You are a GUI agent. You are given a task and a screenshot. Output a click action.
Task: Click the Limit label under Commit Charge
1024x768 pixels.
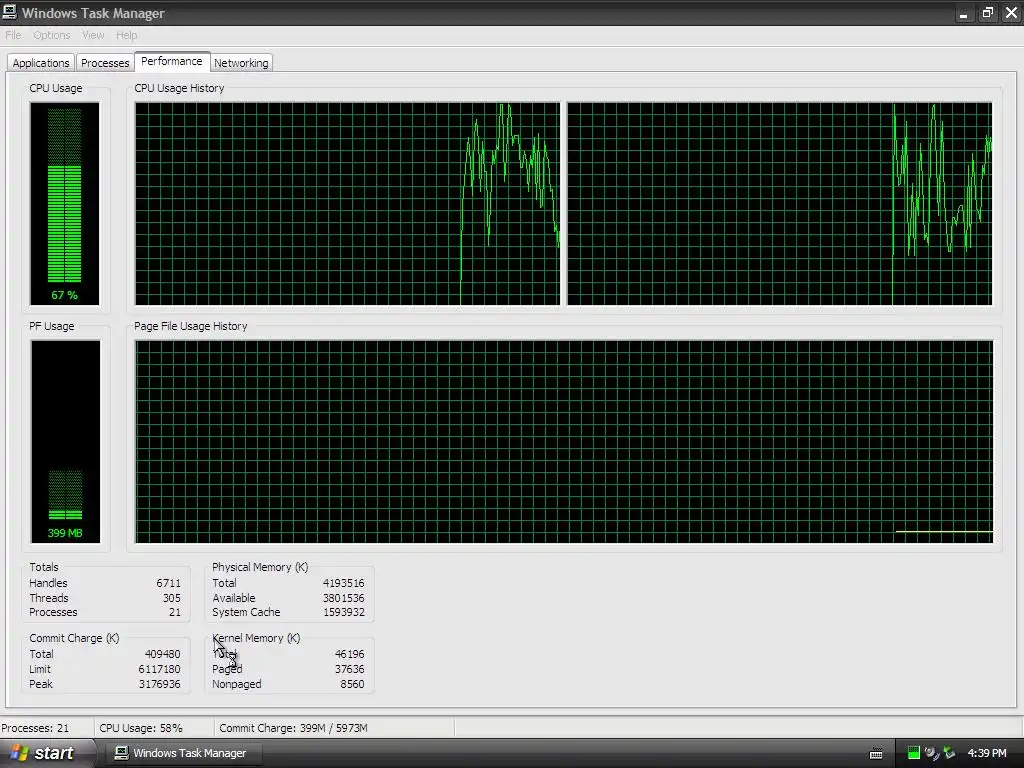[x=40, y=669]
